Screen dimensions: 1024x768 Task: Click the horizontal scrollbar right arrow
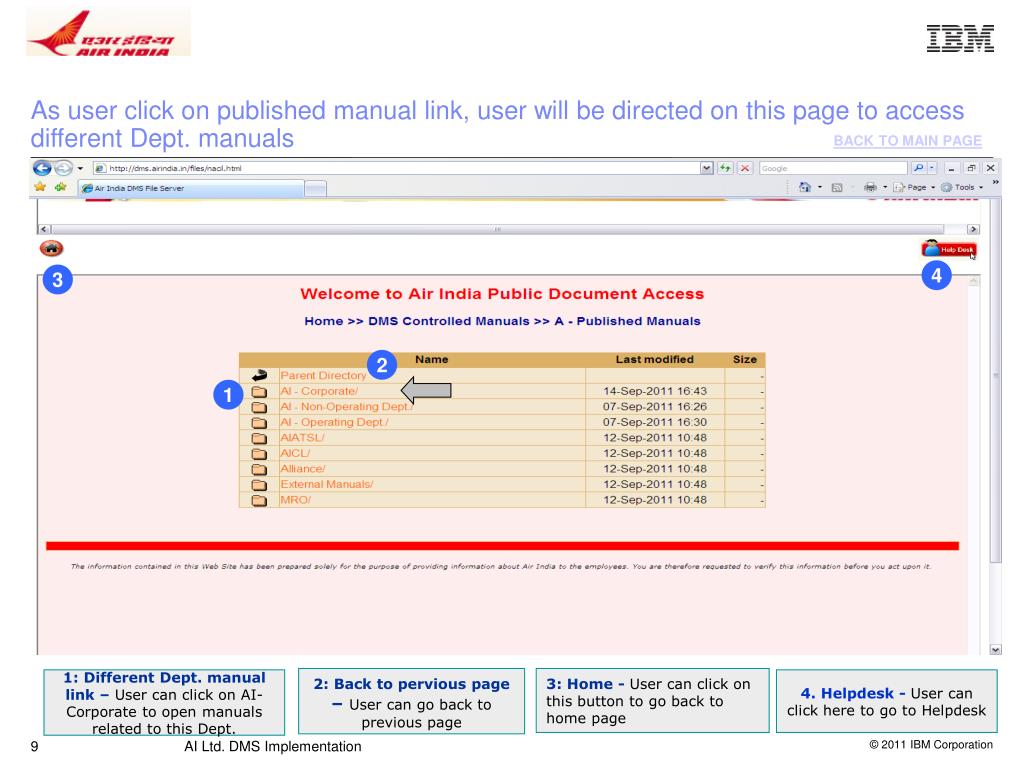point(973,229)
